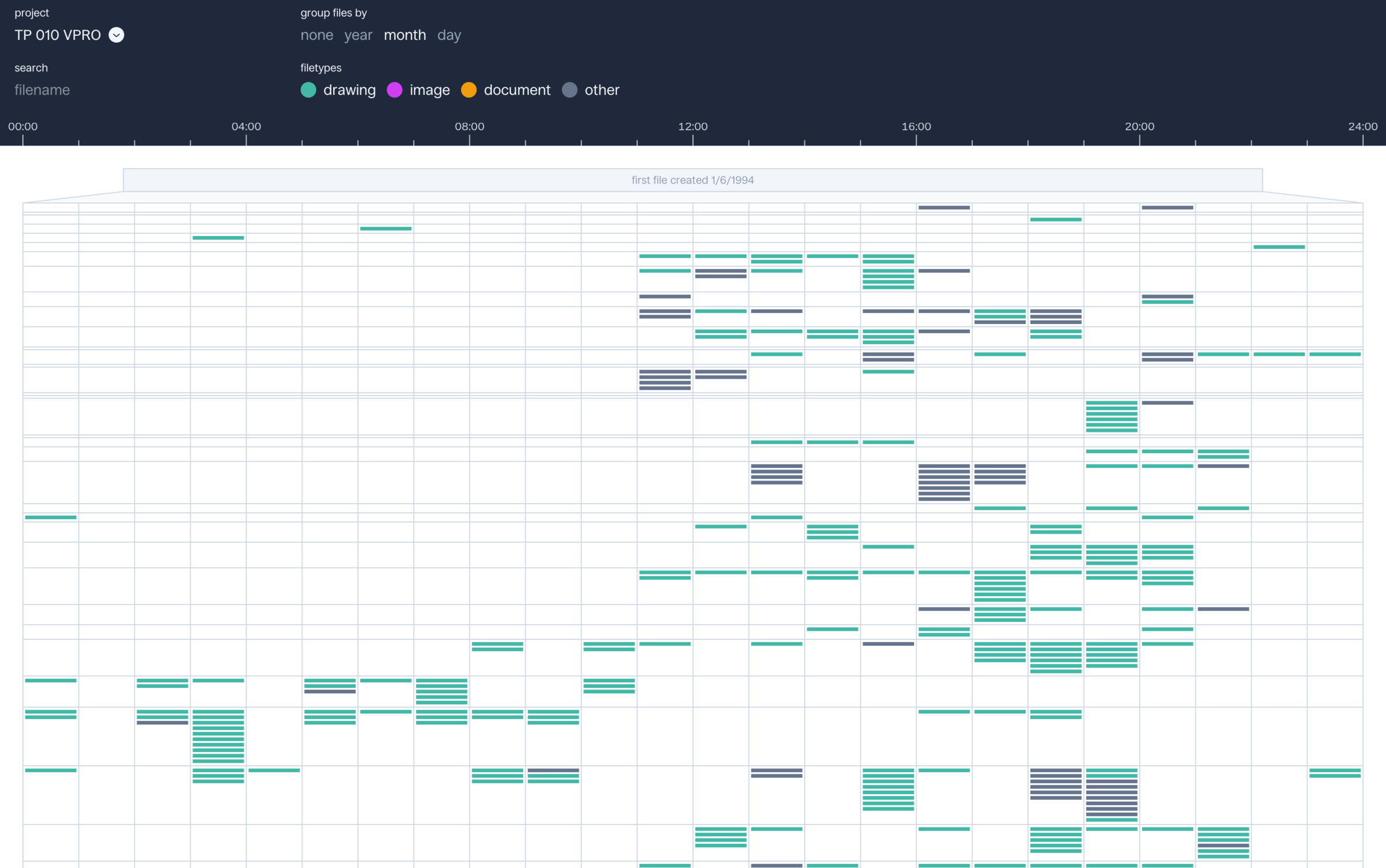Image resolution: width=1386 pixels, height=868 pixels.
Task: Click the 12:00 timeline marker
Action: point(692,126)
